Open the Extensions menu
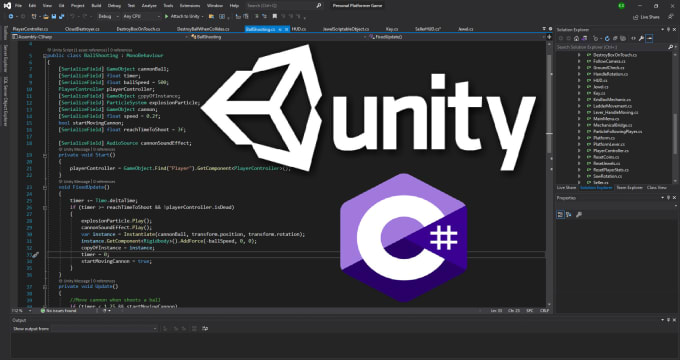Image resolution: width=680 pixels, height=360 pixels. 190,6
